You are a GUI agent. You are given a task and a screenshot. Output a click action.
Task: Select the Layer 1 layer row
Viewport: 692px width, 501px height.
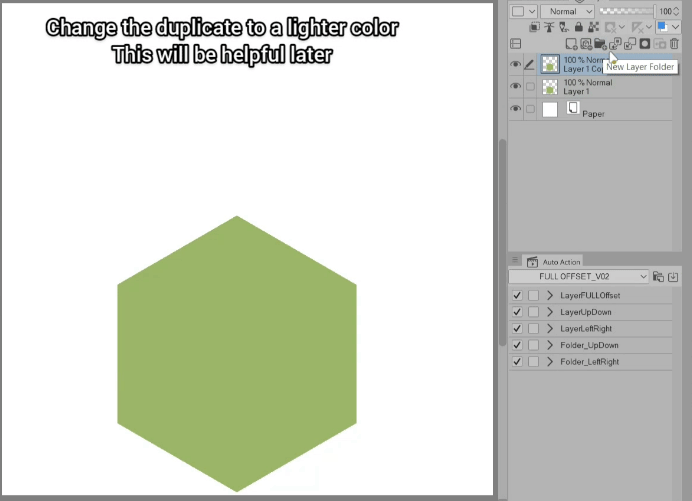tap(591, 87)
